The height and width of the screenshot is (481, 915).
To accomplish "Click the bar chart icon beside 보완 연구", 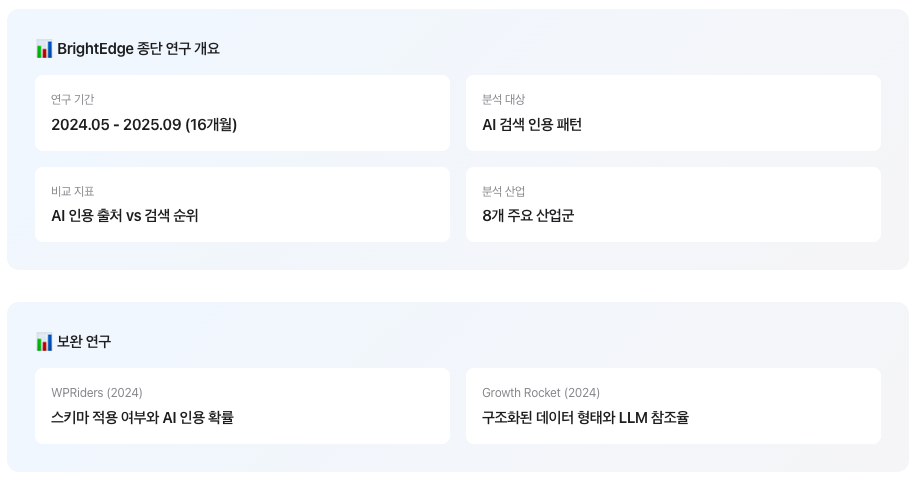I will pos(44,342).
